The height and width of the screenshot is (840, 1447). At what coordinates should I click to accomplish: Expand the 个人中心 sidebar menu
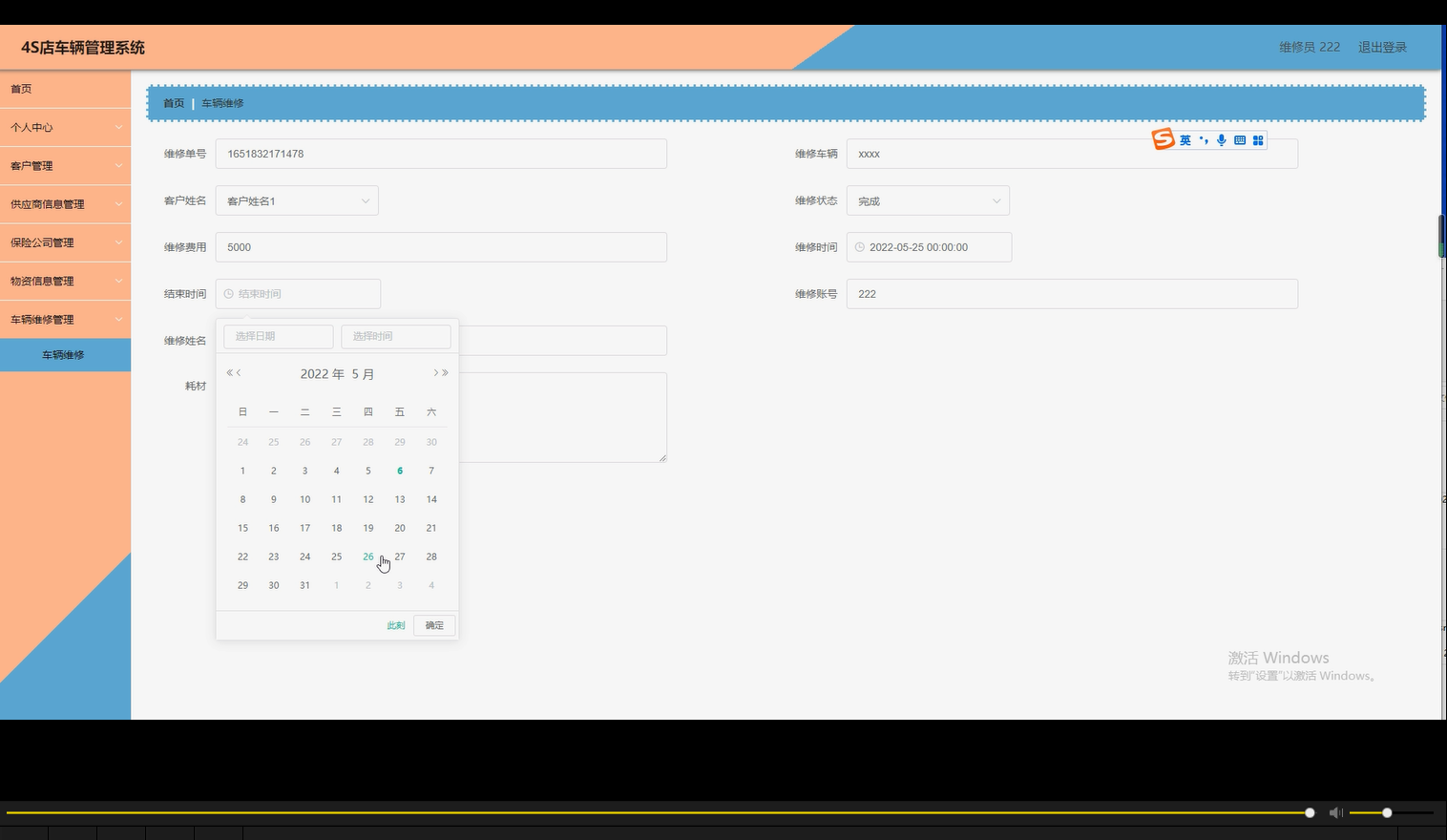[65, 127]
